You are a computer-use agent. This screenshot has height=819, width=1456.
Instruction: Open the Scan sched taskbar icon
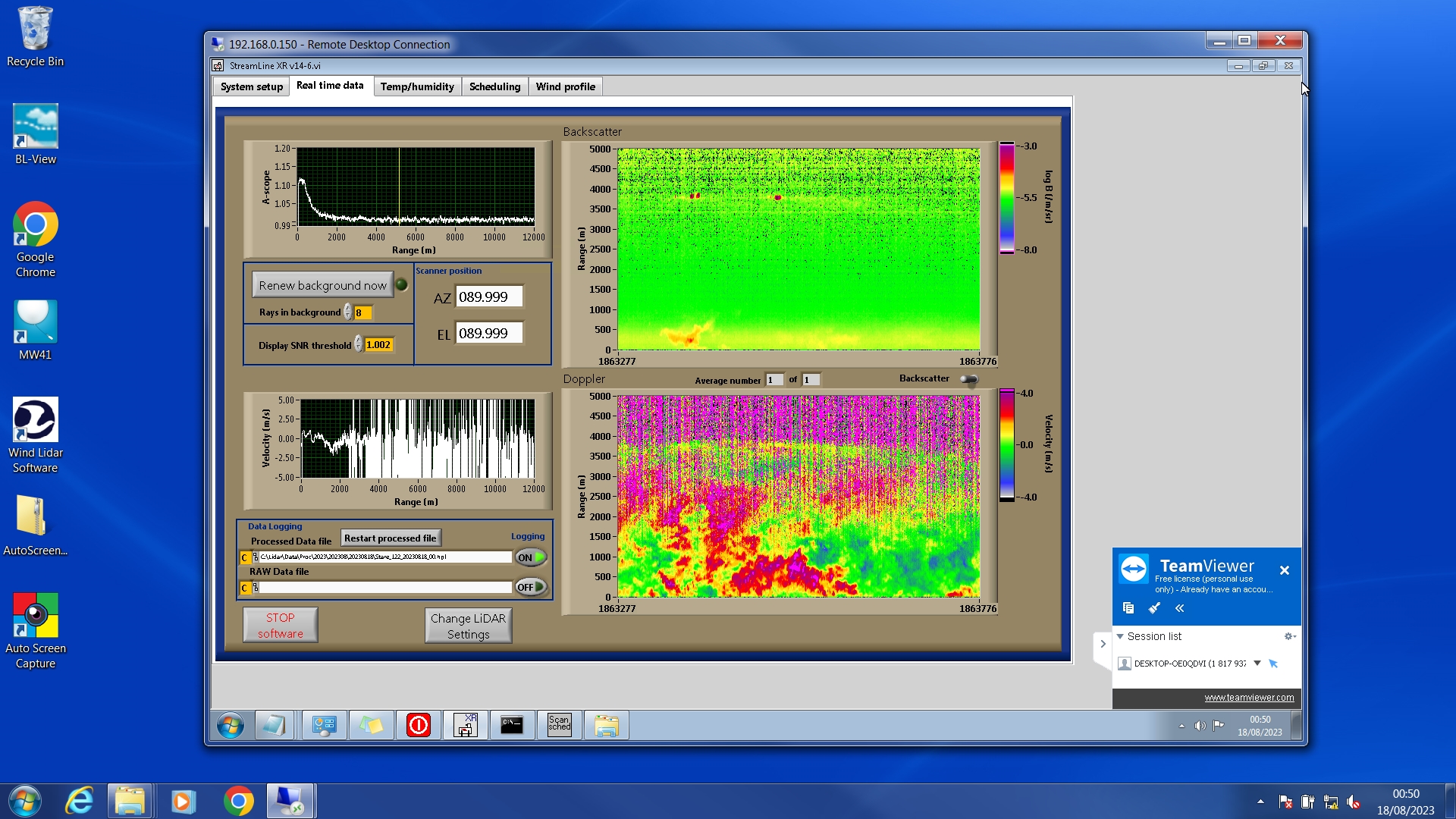click(x=559, y=726)
